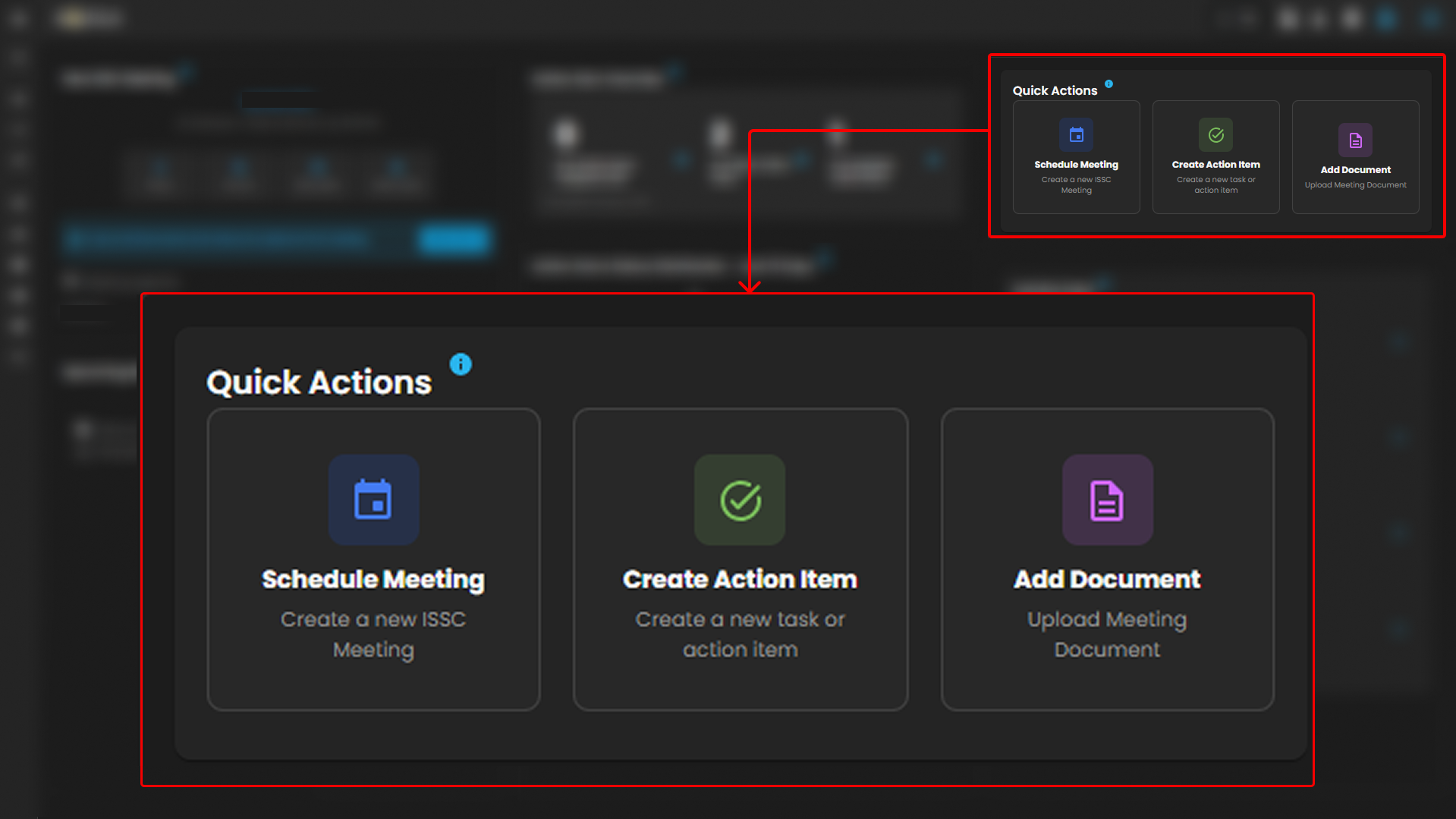
Task: Click the small purple document icon in the top-right panel
Action: coord(1355,140)
